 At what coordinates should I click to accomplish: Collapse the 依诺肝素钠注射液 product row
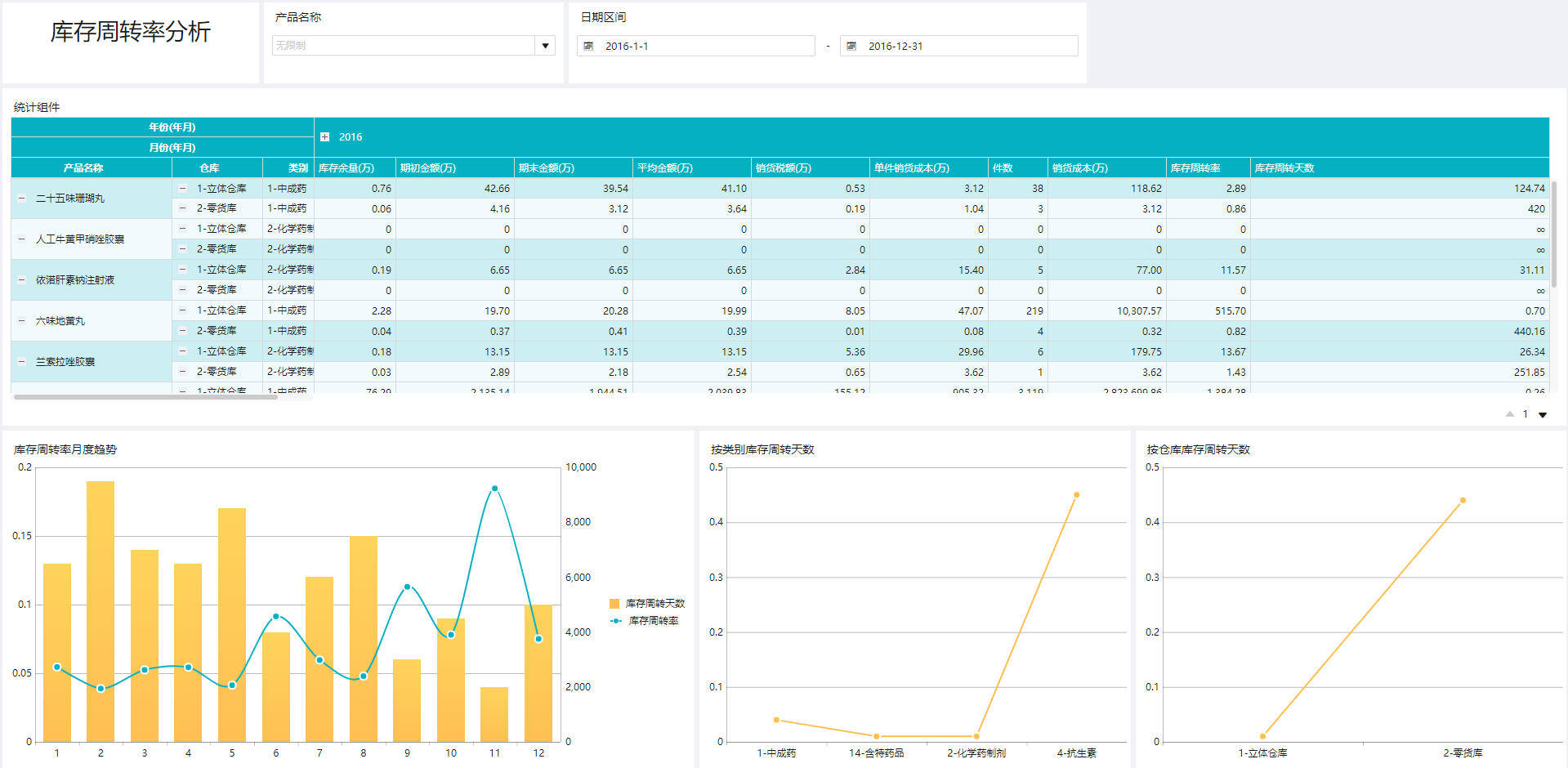click(22, 280)
